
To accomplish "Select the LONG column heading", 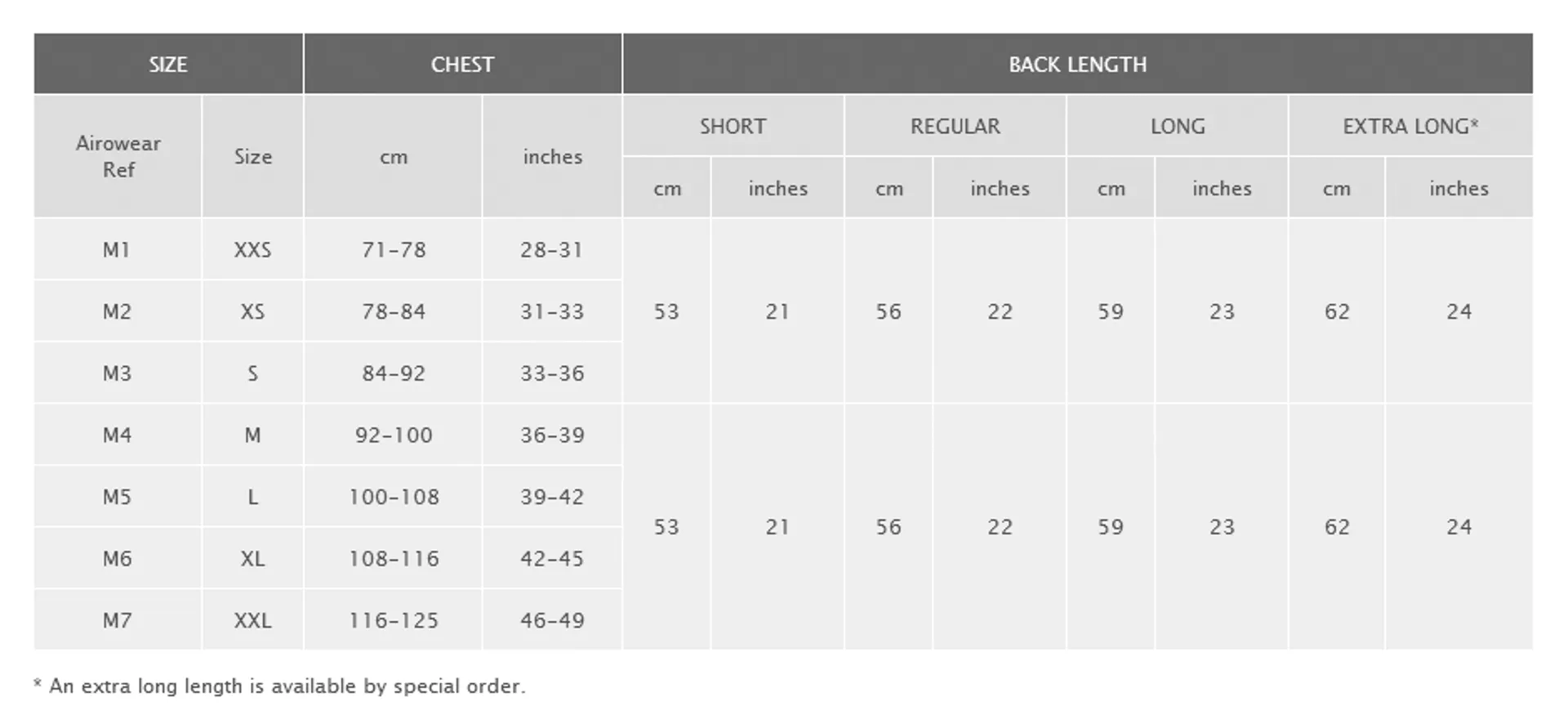I will tap(1177, 126).
